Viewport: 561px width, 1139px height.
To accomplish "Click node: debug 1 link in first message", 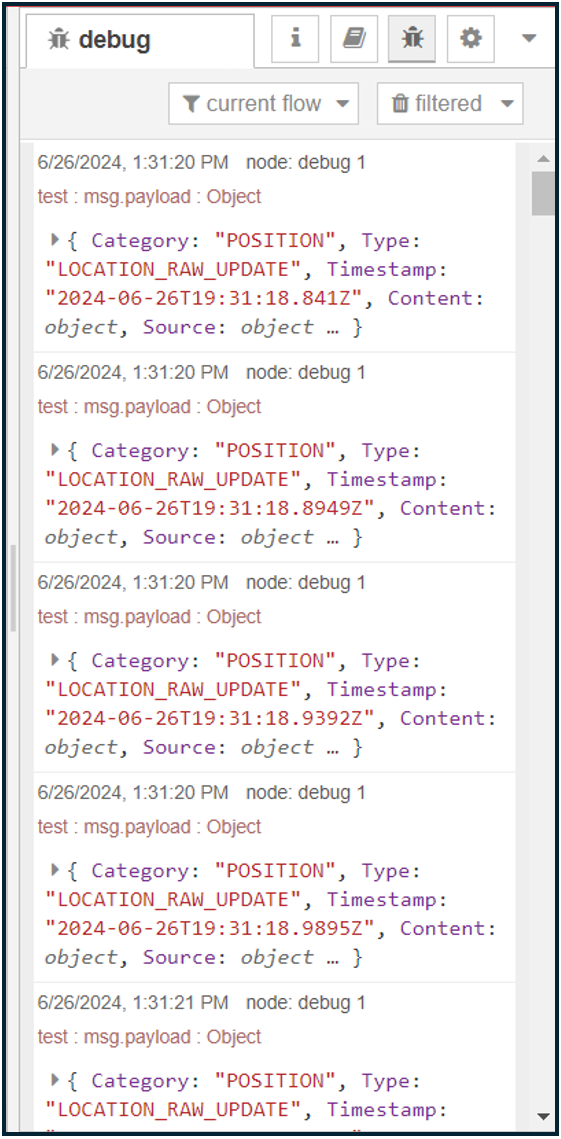I will (x=306, y=163).
